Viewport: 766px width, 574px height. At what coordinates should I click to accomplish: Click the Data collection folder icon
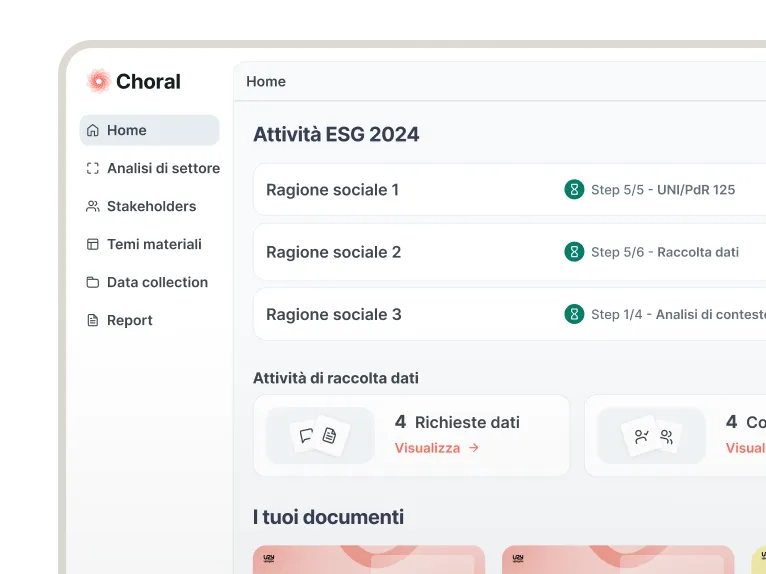pos(92,282)
